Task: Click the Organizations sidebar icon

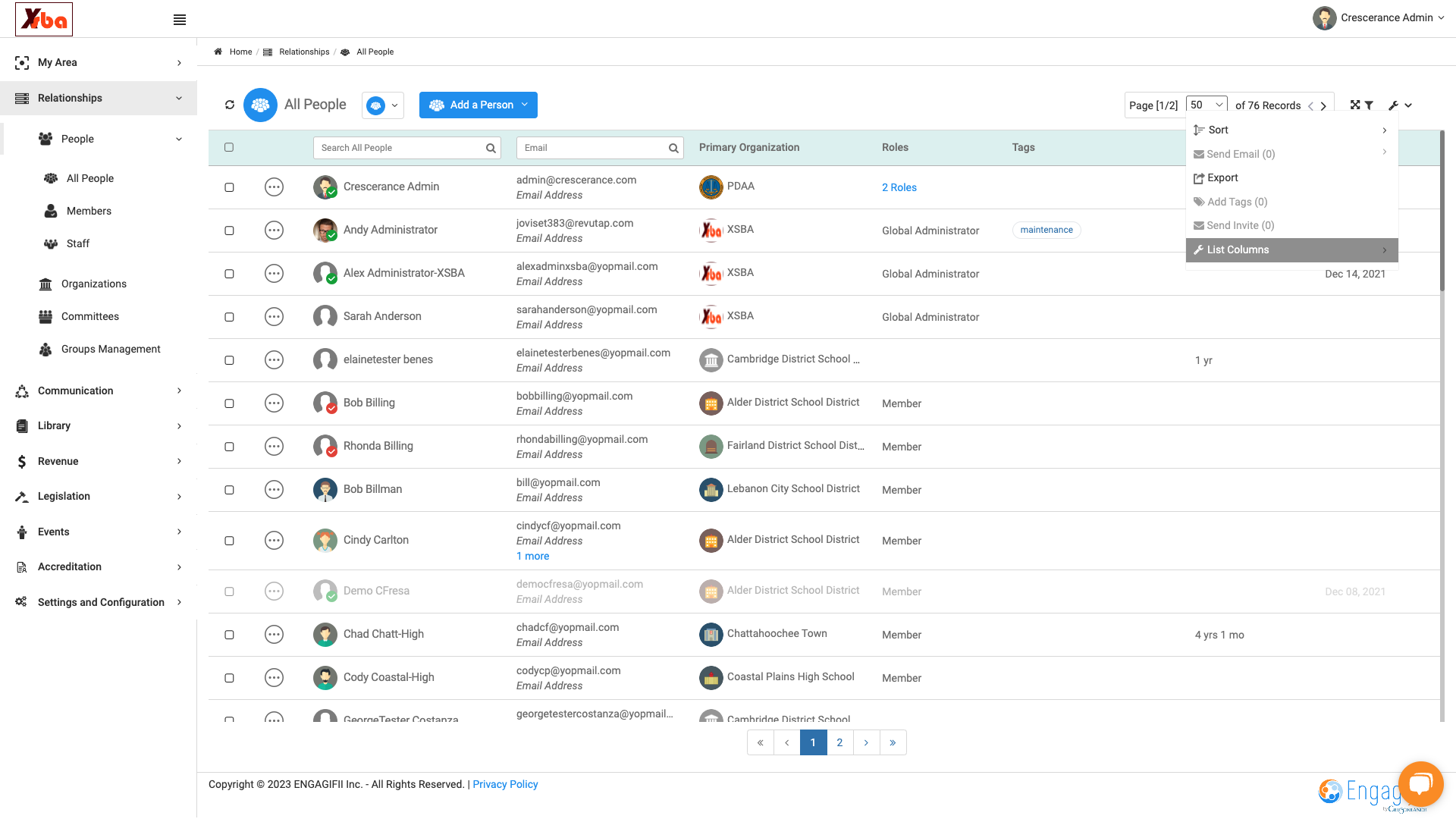Action: (45, 284)
